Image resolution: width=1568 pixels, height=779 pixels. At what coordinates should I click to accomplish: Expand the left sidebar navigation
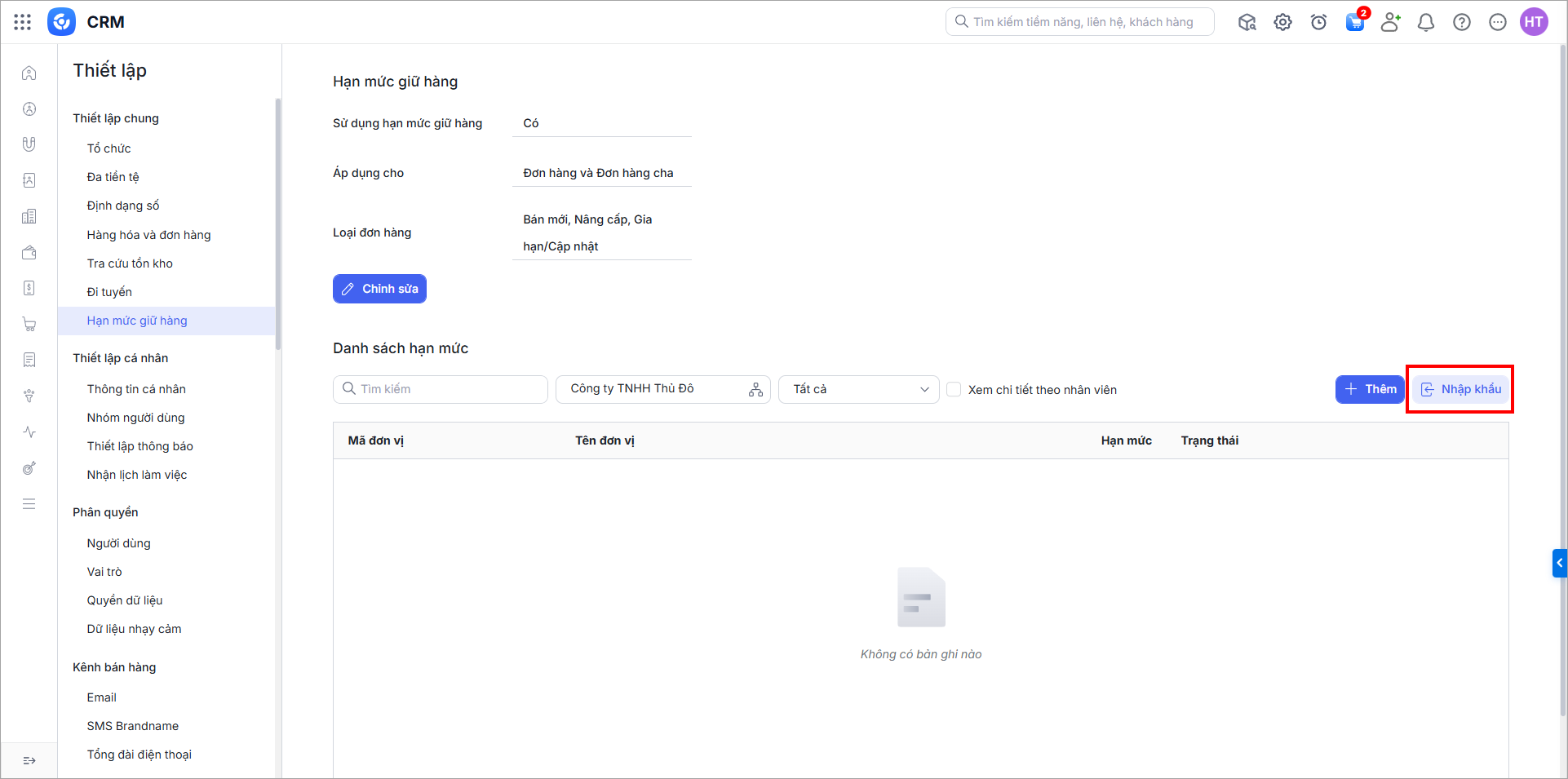click(29, 760)
